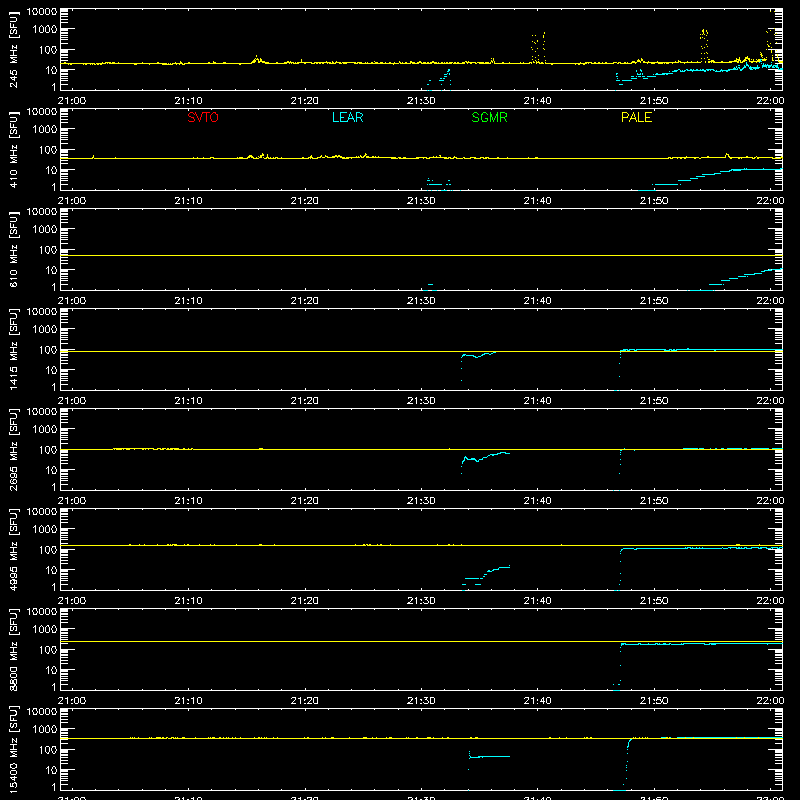The height and width of the screenshot is (800, 800).
Task: Click the 21:20 tick label under the 2695 MHz plot
Action: tap(305, 501)
